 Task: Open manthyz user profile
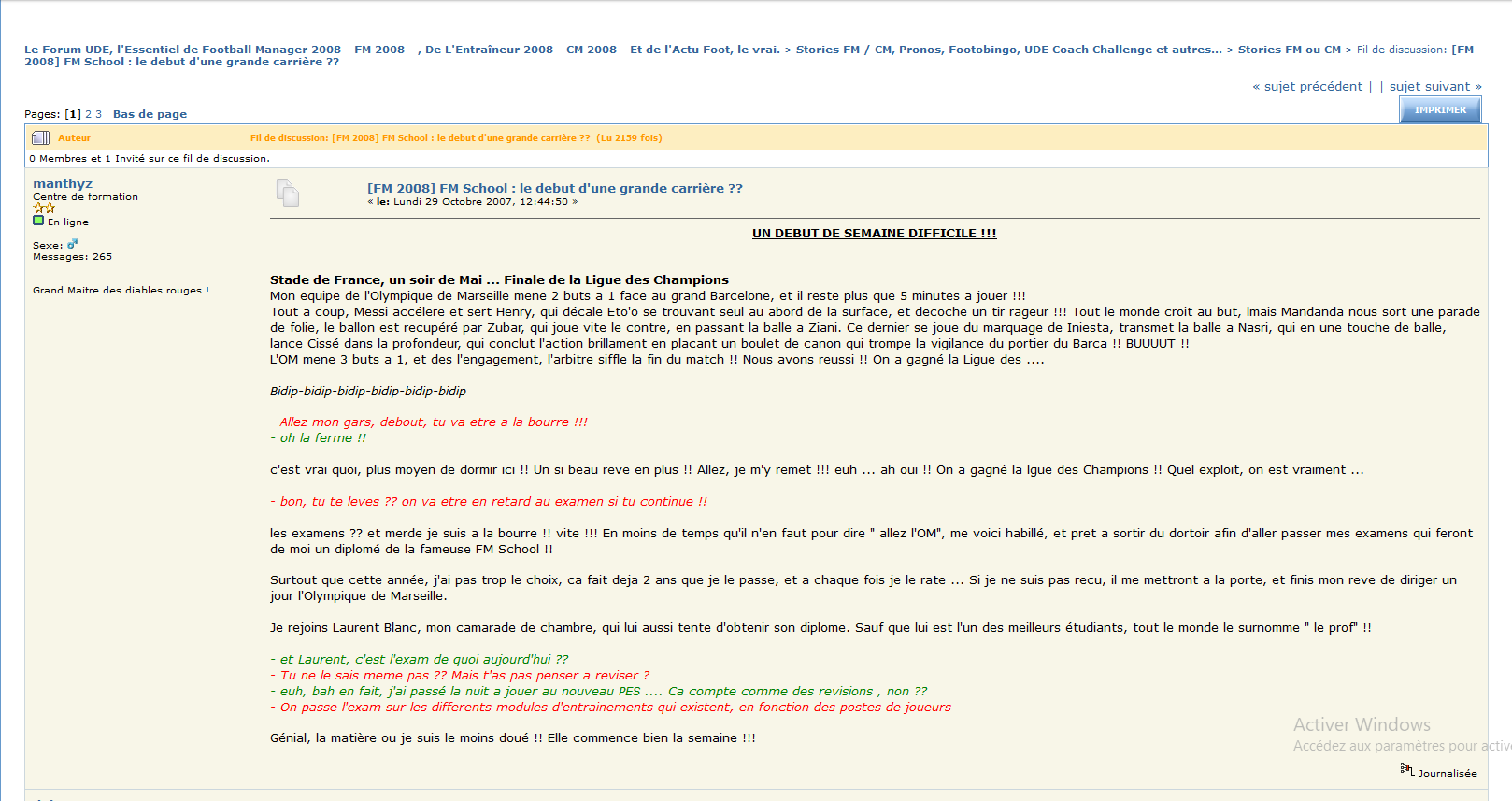[x=63, y=184]
